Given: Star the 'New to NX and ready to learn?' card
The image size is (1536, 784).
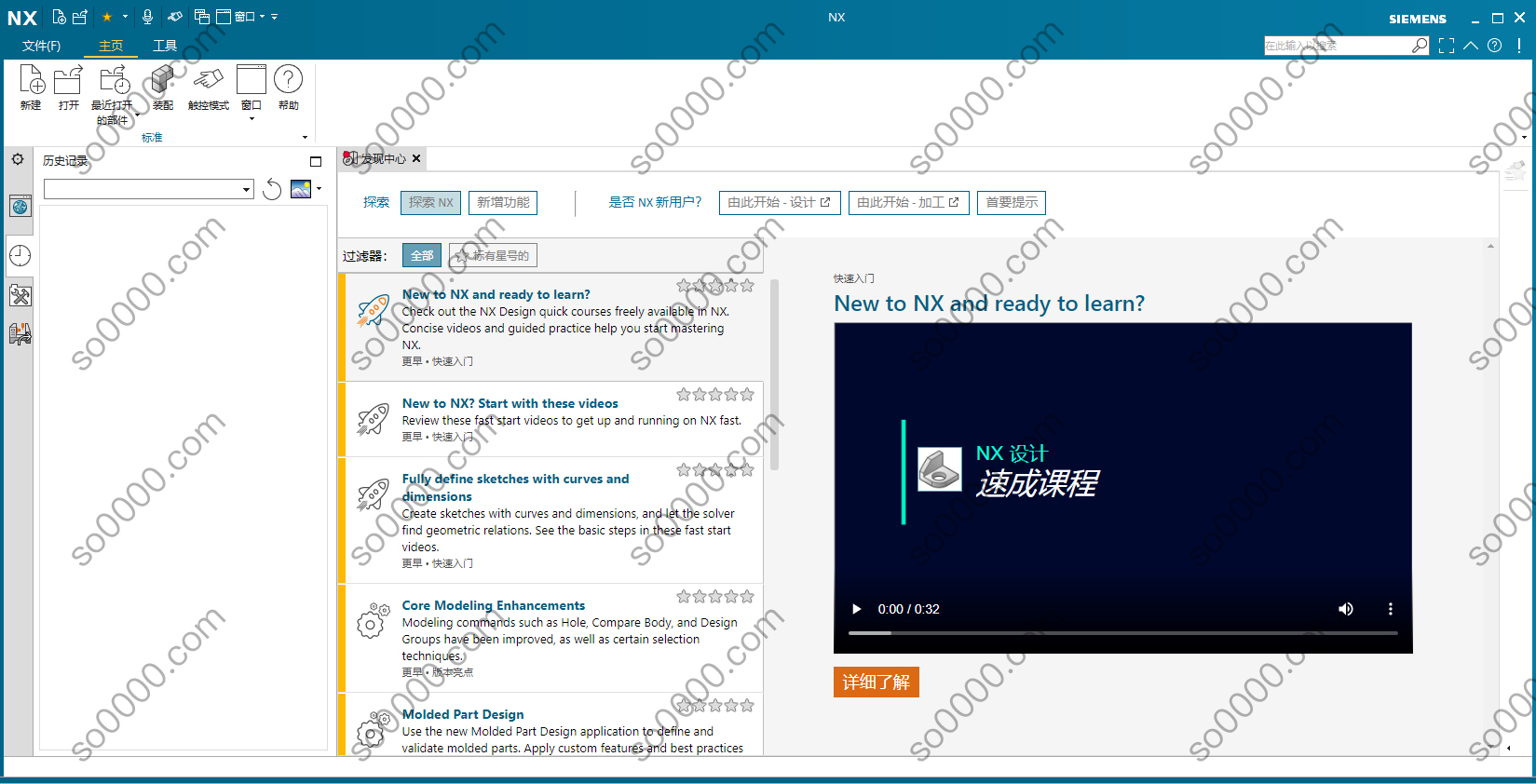Looking at the screenshot, I should 715,286.
